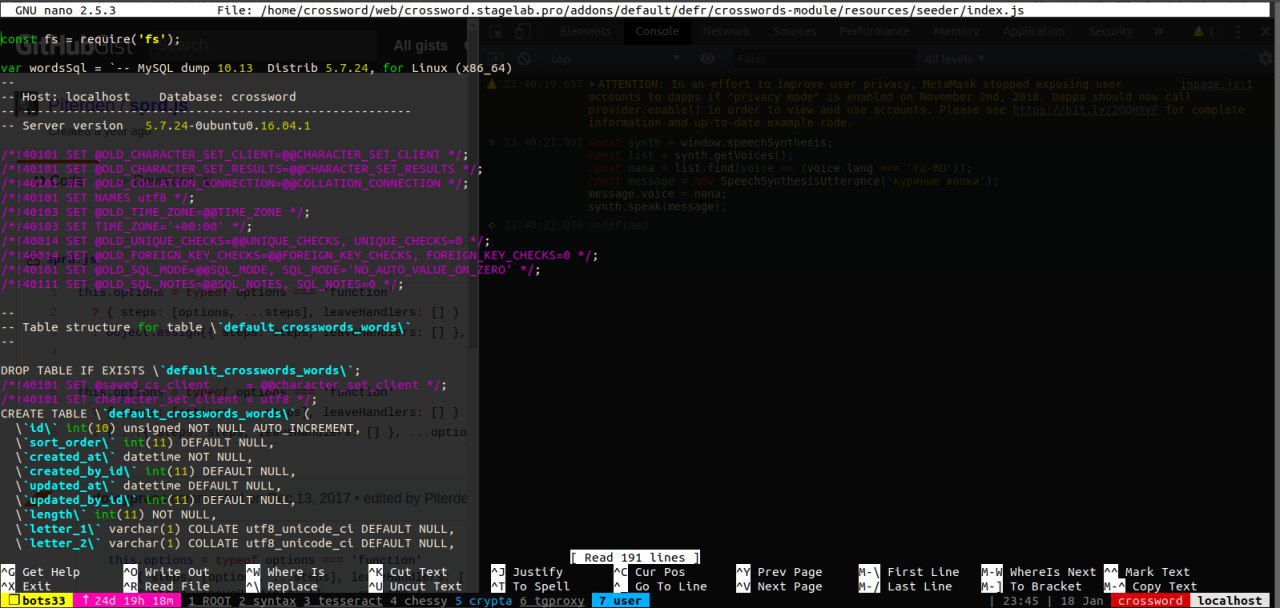Click nano 'Prev Page' shortcut
Screen dimensions: 1280x608
point(779,572)
